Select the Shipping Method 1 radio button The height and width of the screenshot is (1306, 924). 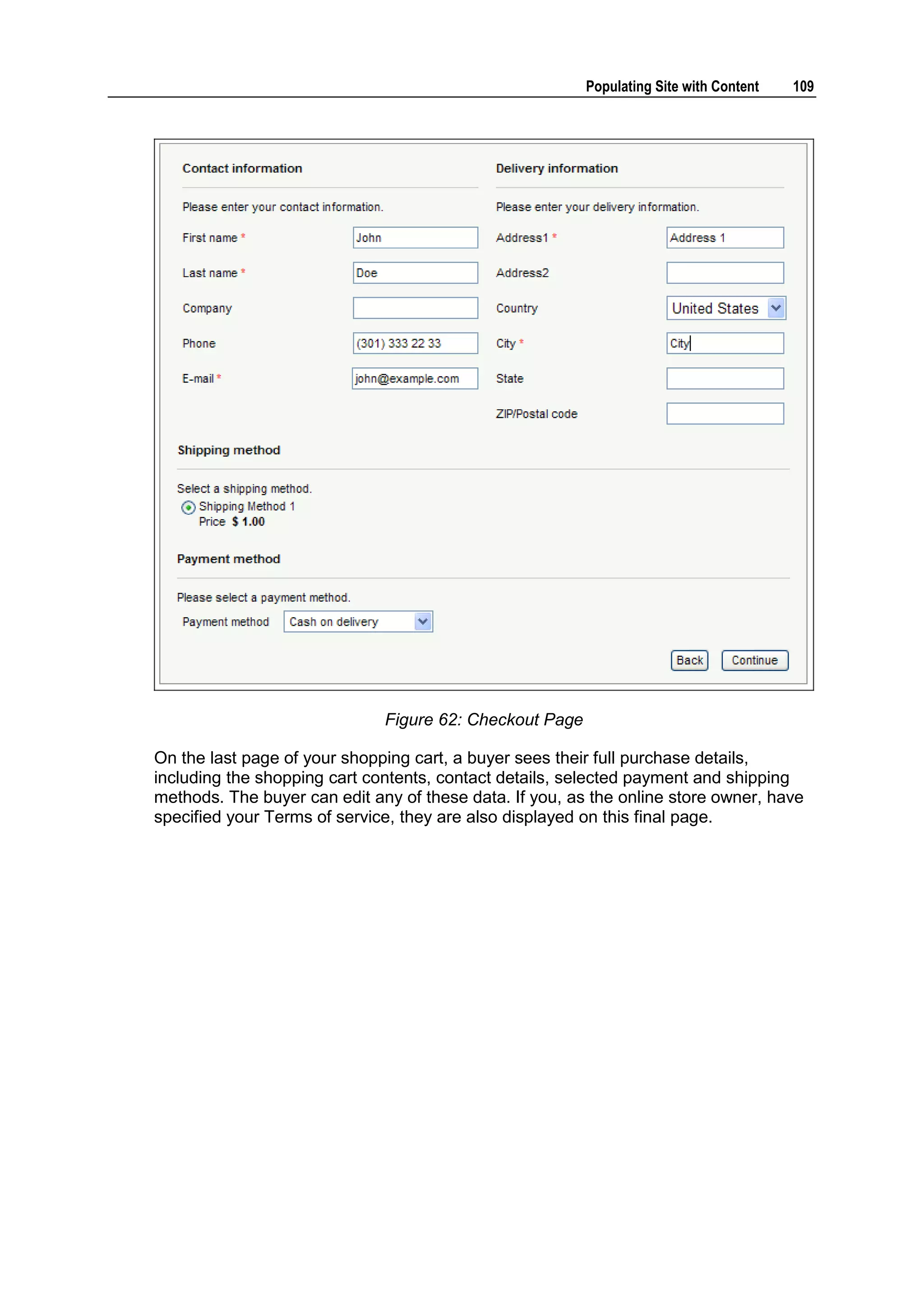[188, 508]
